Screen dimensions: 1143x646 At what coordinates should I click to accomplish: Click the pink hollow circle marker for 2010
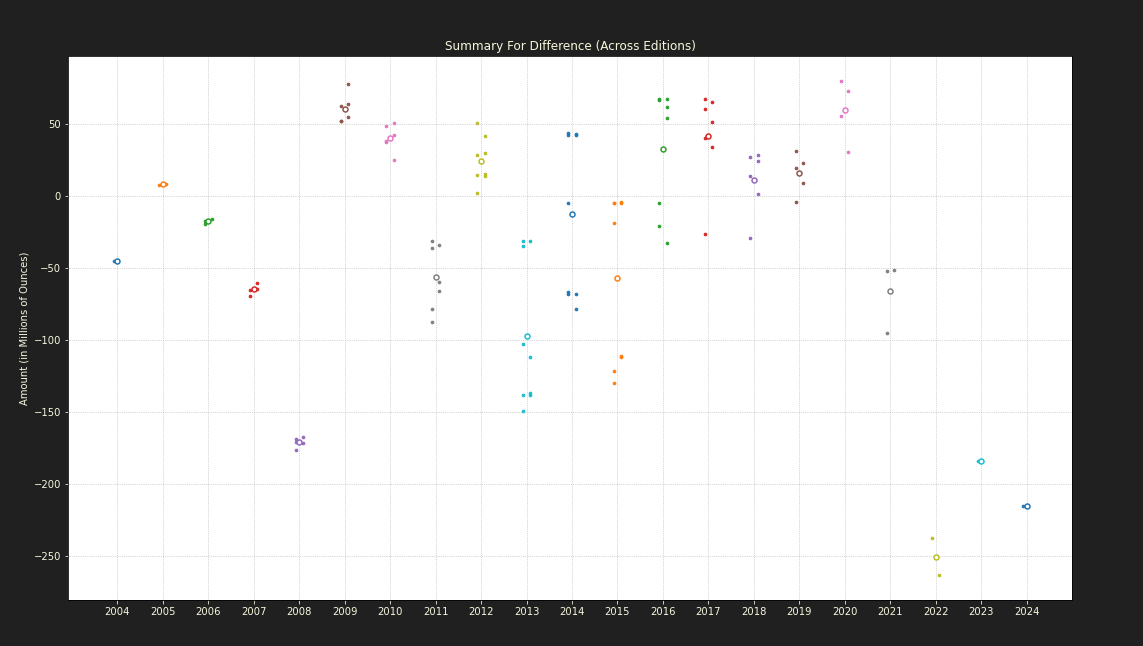tap(390, 138)
